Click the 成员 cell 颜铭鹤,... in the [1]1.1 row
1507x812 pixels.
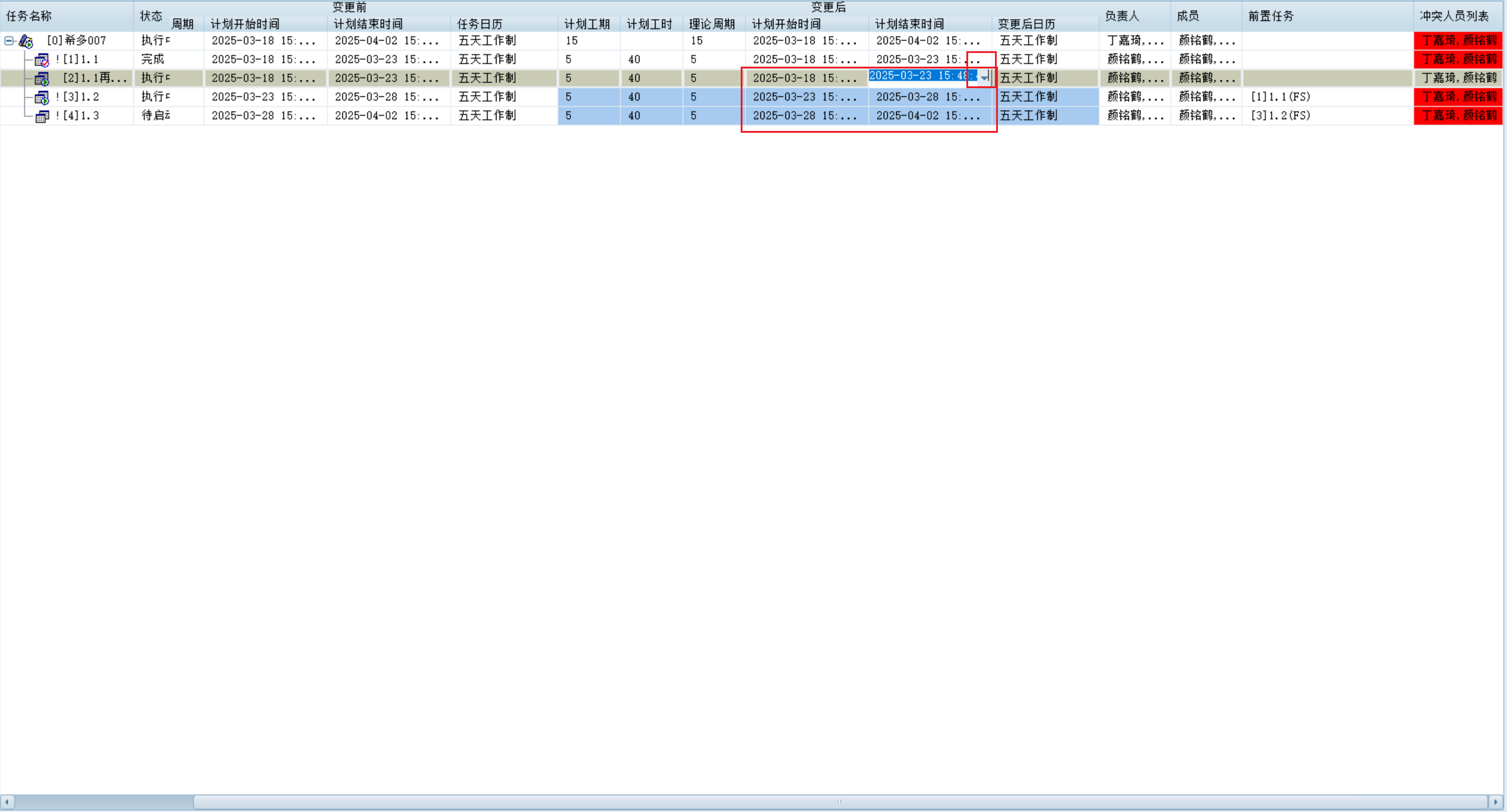1206,60
